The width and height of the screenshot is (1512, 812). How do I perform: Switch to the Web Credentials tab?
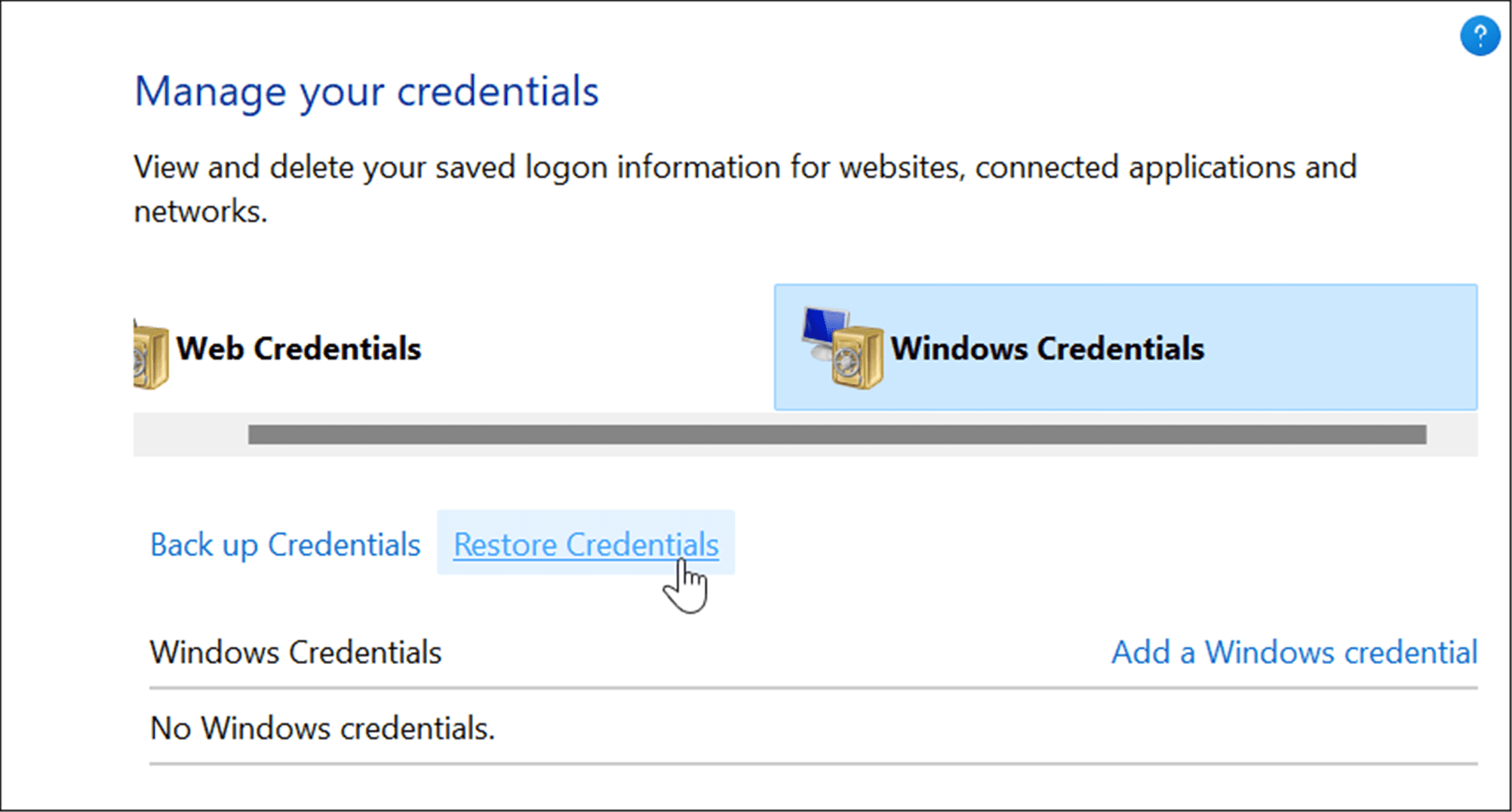pos(299,348)
